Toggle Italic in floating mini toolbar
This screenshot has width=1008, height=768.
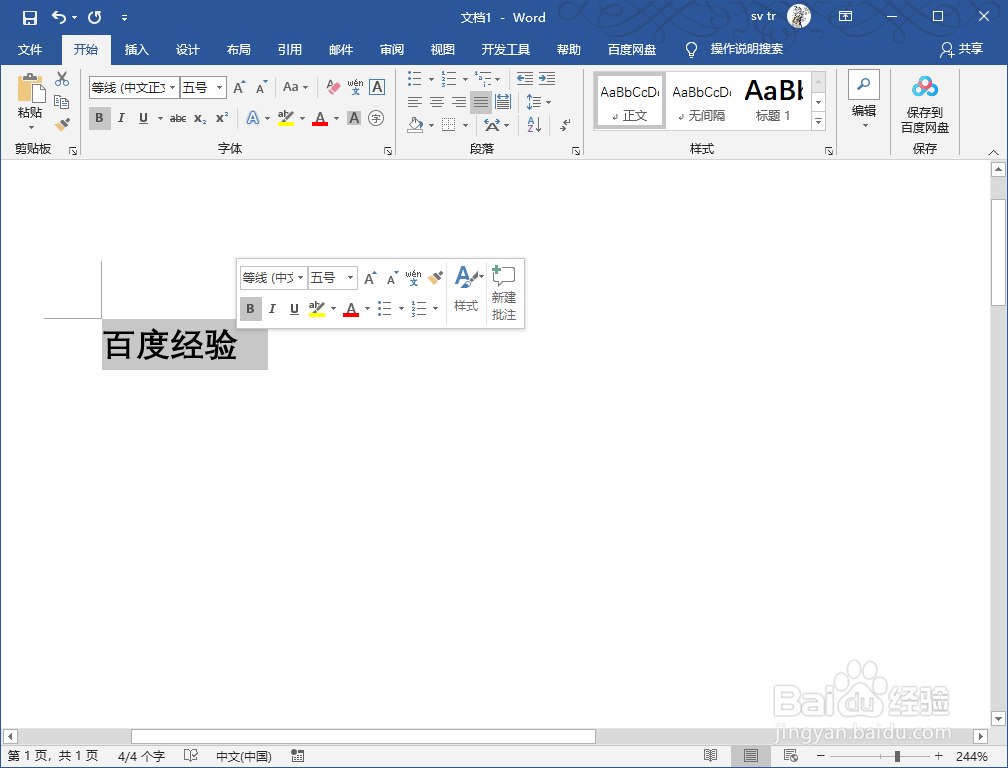click(273, 309)
